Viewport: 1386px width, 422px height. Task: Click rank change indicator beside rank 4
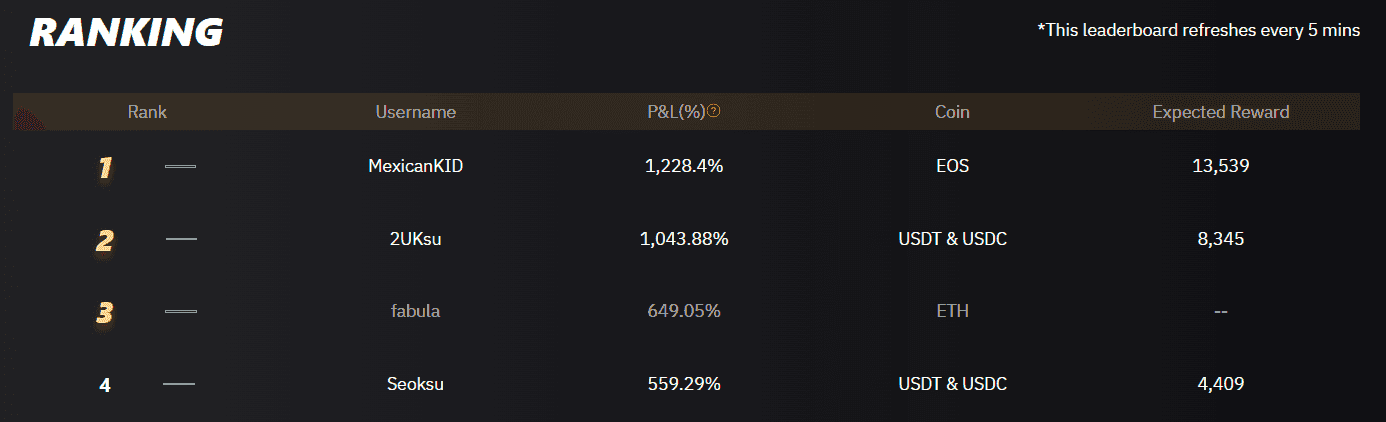pos(179,384)
